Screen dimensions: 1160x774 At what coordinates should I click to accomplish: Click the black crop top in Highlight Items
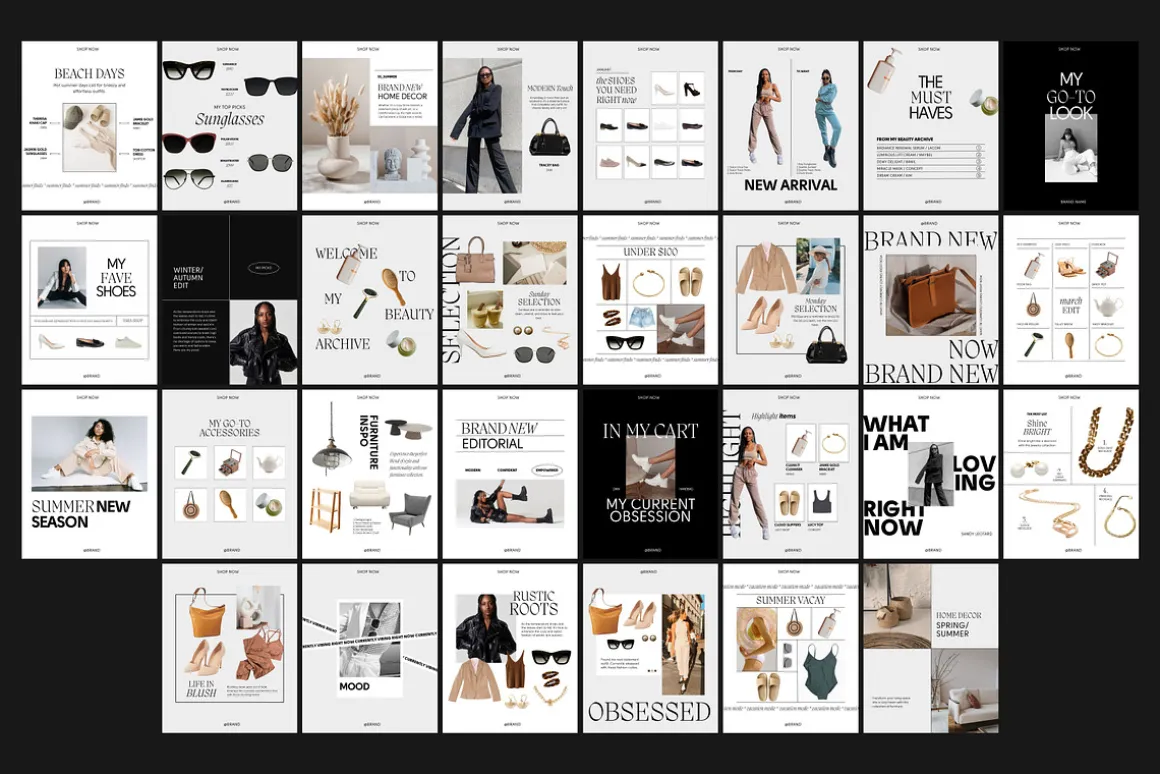click(822, 502)
